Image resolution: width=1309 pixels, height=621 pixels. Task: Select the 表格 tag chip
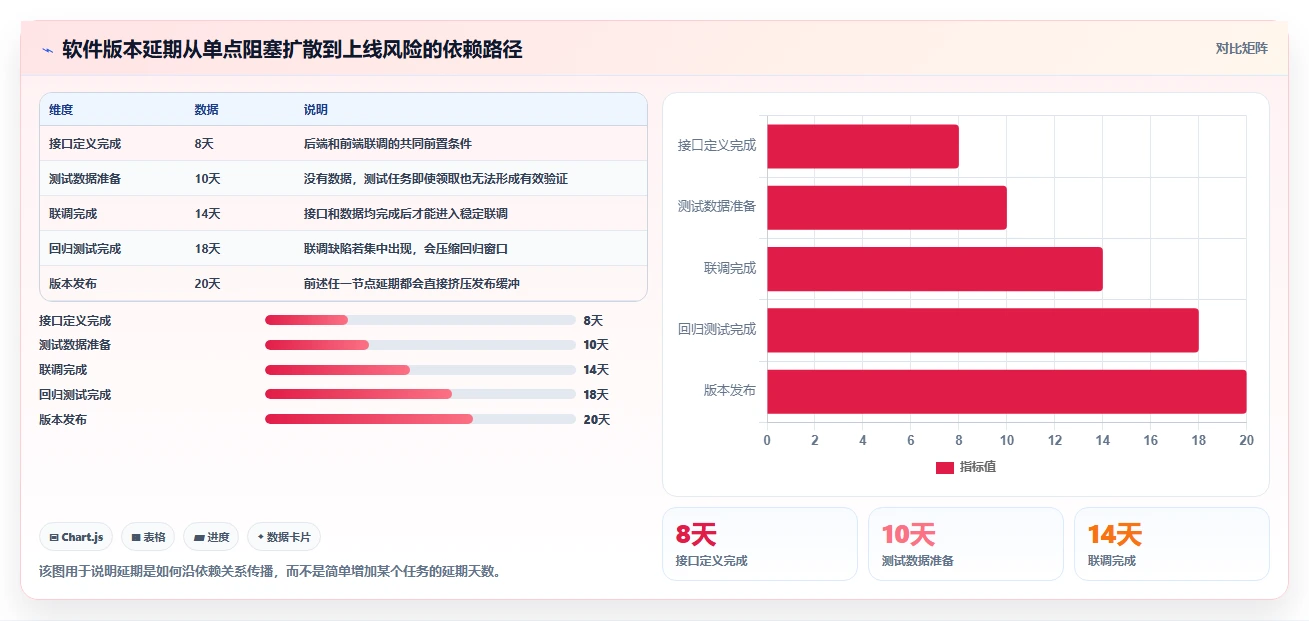148,537
